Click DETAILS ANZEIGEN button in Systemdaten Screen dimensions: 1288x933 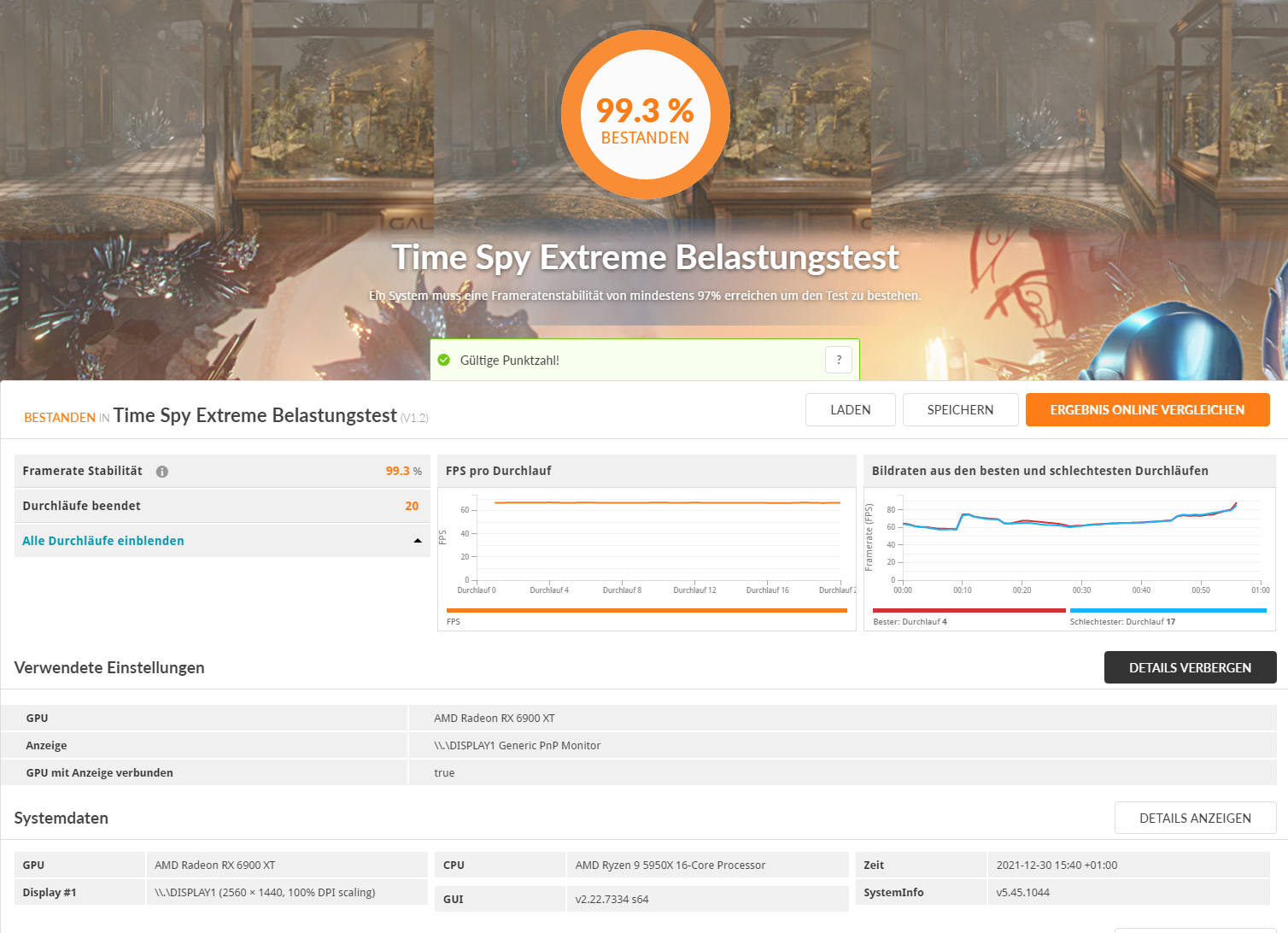(x=1196, y=818)
